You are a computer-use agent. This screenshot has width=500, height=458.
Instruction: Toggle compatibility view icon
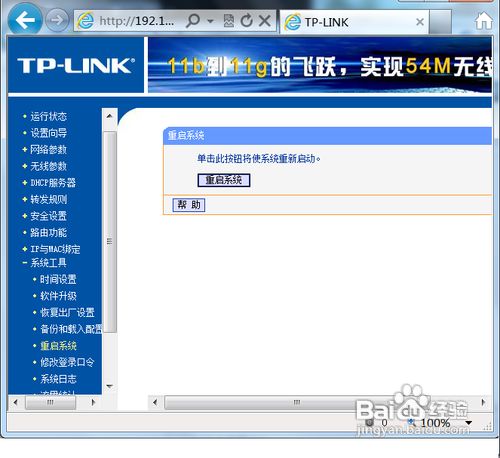pos(229,21)
